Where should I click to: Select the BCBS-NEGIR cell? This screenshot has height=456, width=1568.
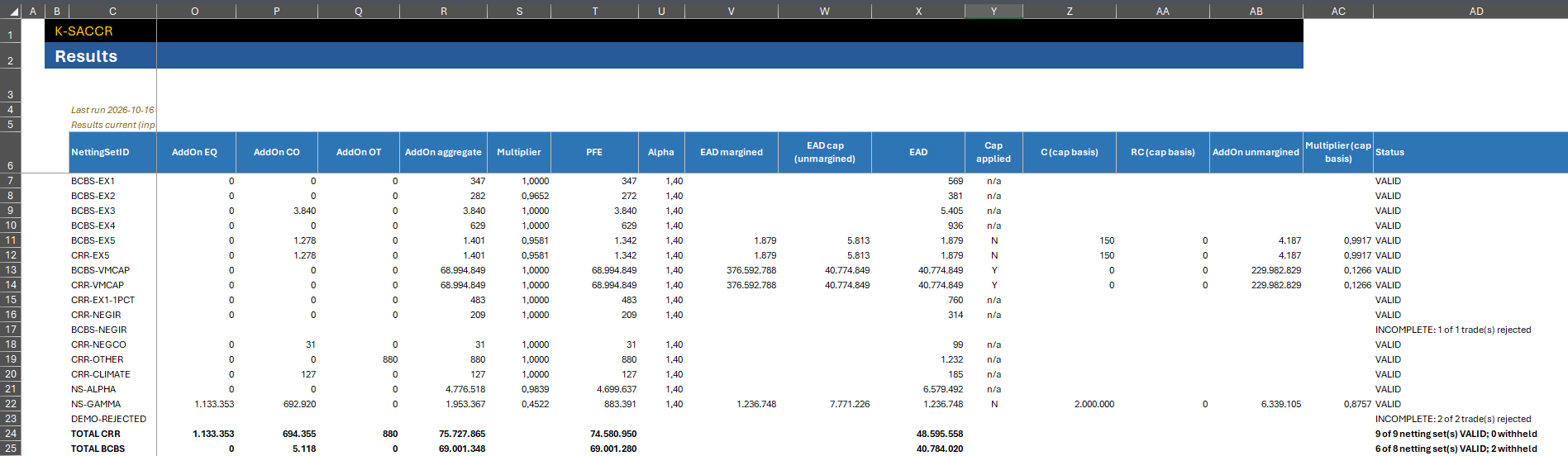tap(112, 330)
